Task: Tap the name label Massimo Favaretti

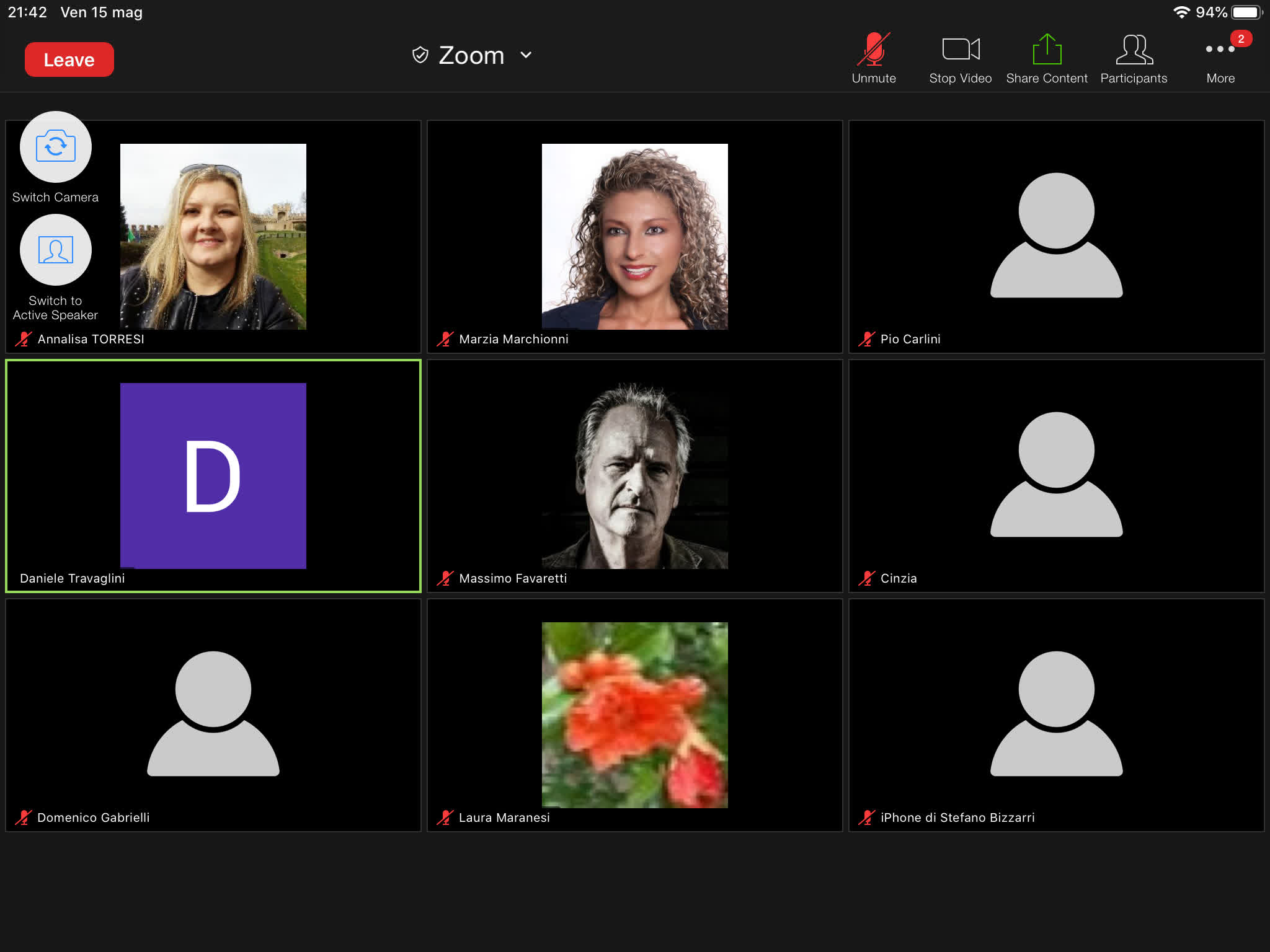Action: pos(513,578)
